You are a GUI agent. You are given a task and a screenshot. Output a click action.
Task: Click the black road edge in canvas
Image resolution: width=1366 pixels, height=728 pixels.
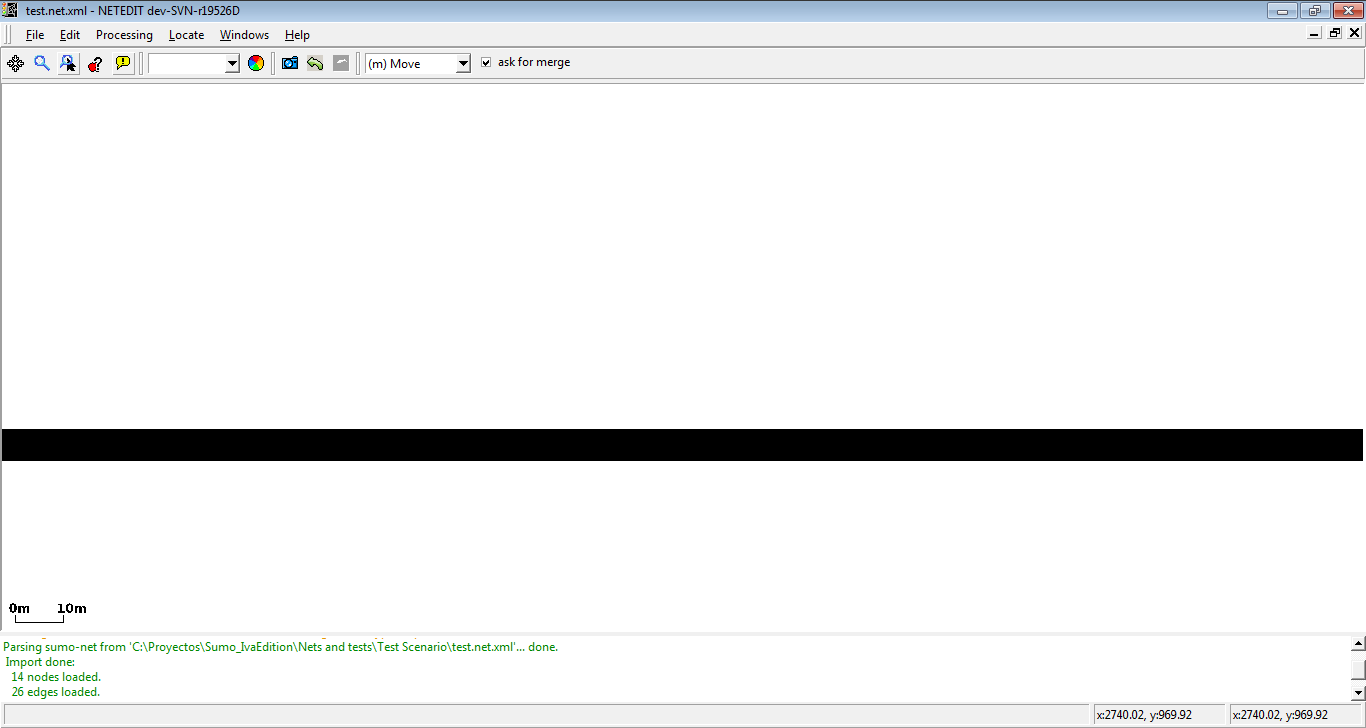682,445
